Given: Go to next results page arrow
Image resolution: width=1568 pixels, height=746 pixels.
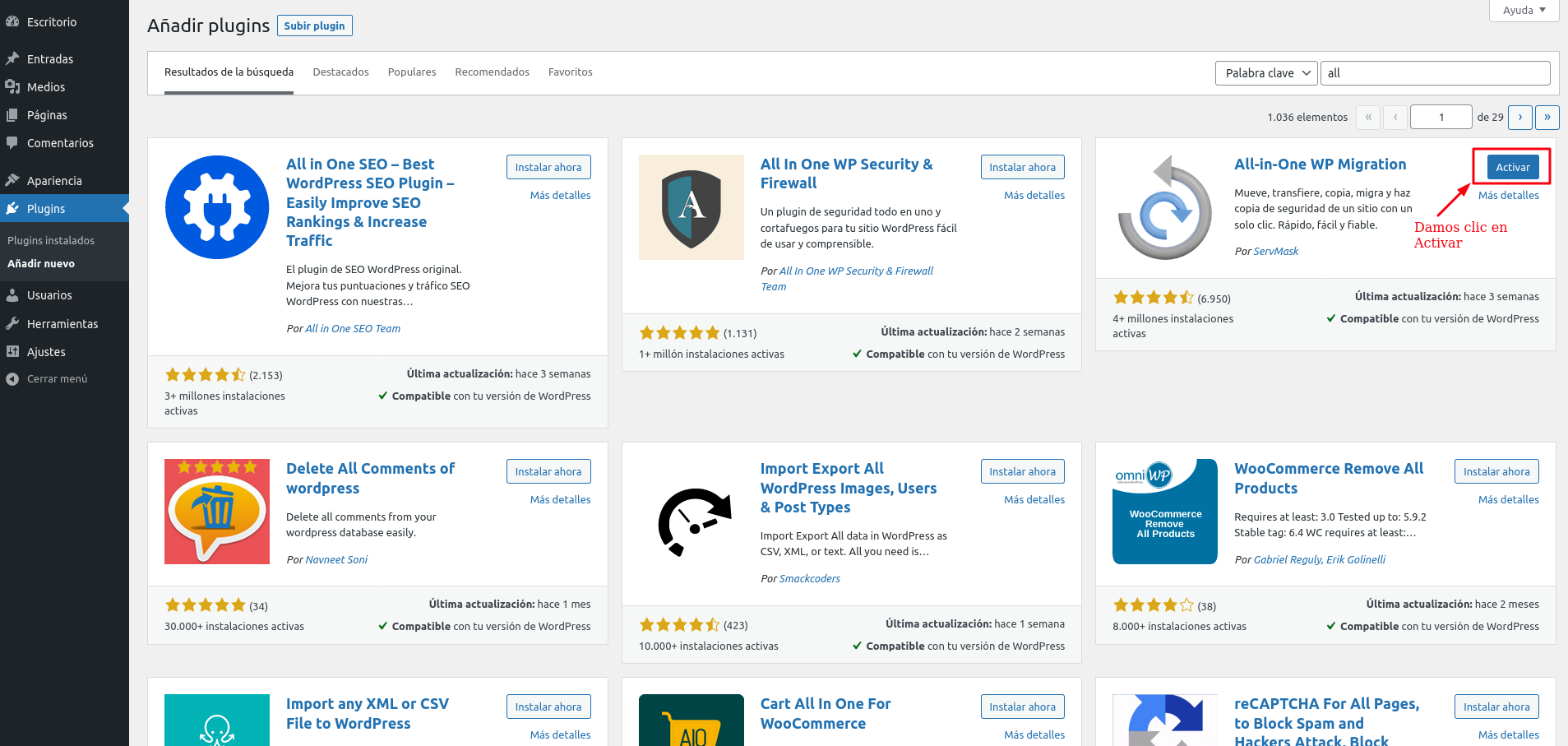Looking at the screenshot, I should pyautogui.click(x=1520, y=117).
